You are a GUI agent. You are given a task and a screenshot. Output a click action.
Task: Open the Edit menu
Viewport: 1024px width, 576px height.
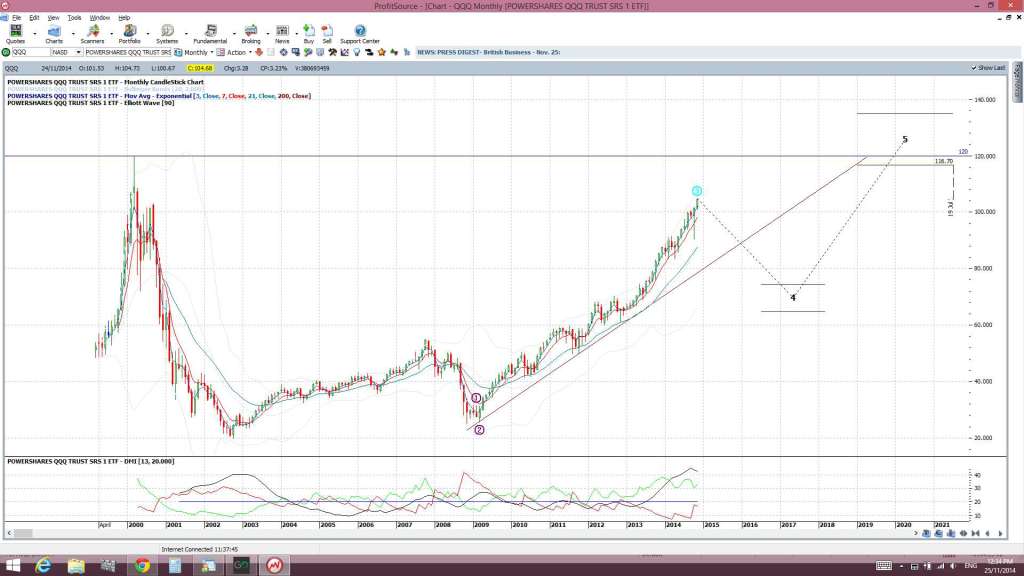(34, 18)
